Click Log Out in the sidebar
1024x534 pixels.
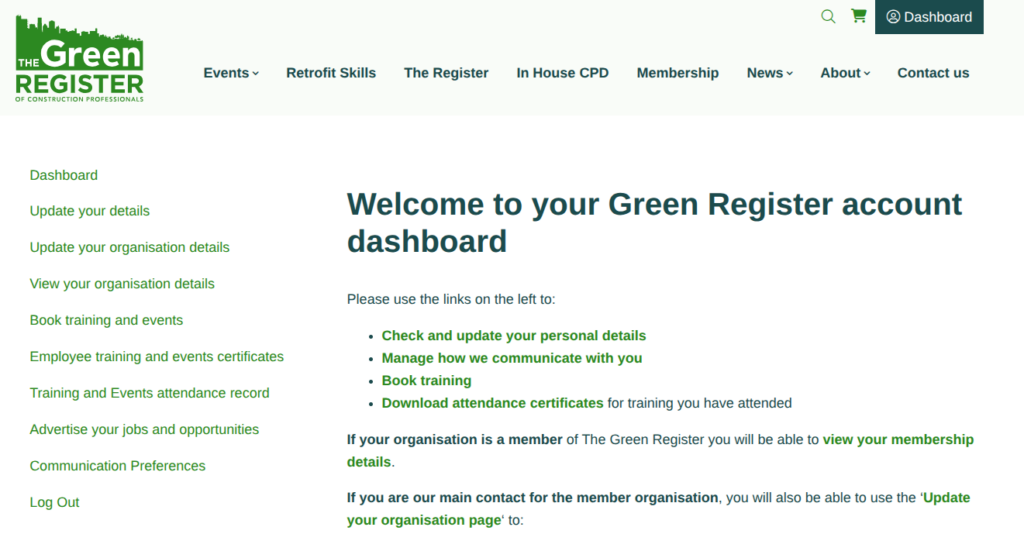pos(55,502)
